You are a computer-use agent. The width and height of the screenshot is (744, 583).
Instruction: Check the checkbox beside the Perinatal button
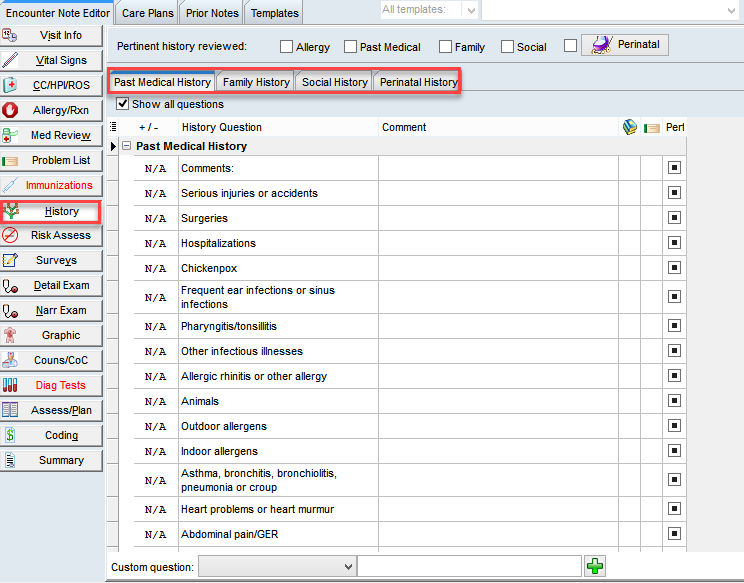point(570,46)
